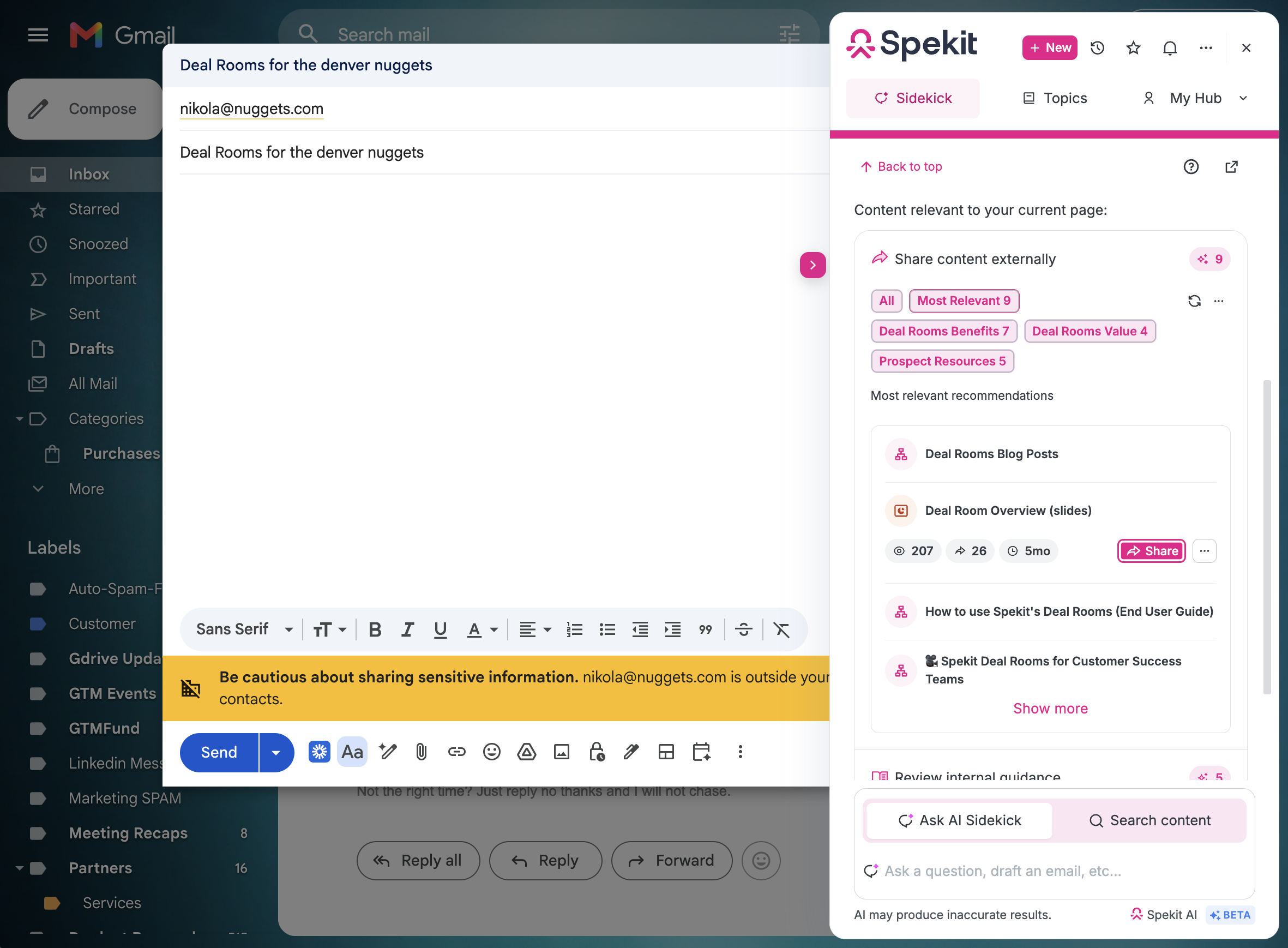This screenshot has height=948, width=1288.
Task: Share the Deal Room Overview slides
Action: pyautogui.click(x=1151, y=551)
